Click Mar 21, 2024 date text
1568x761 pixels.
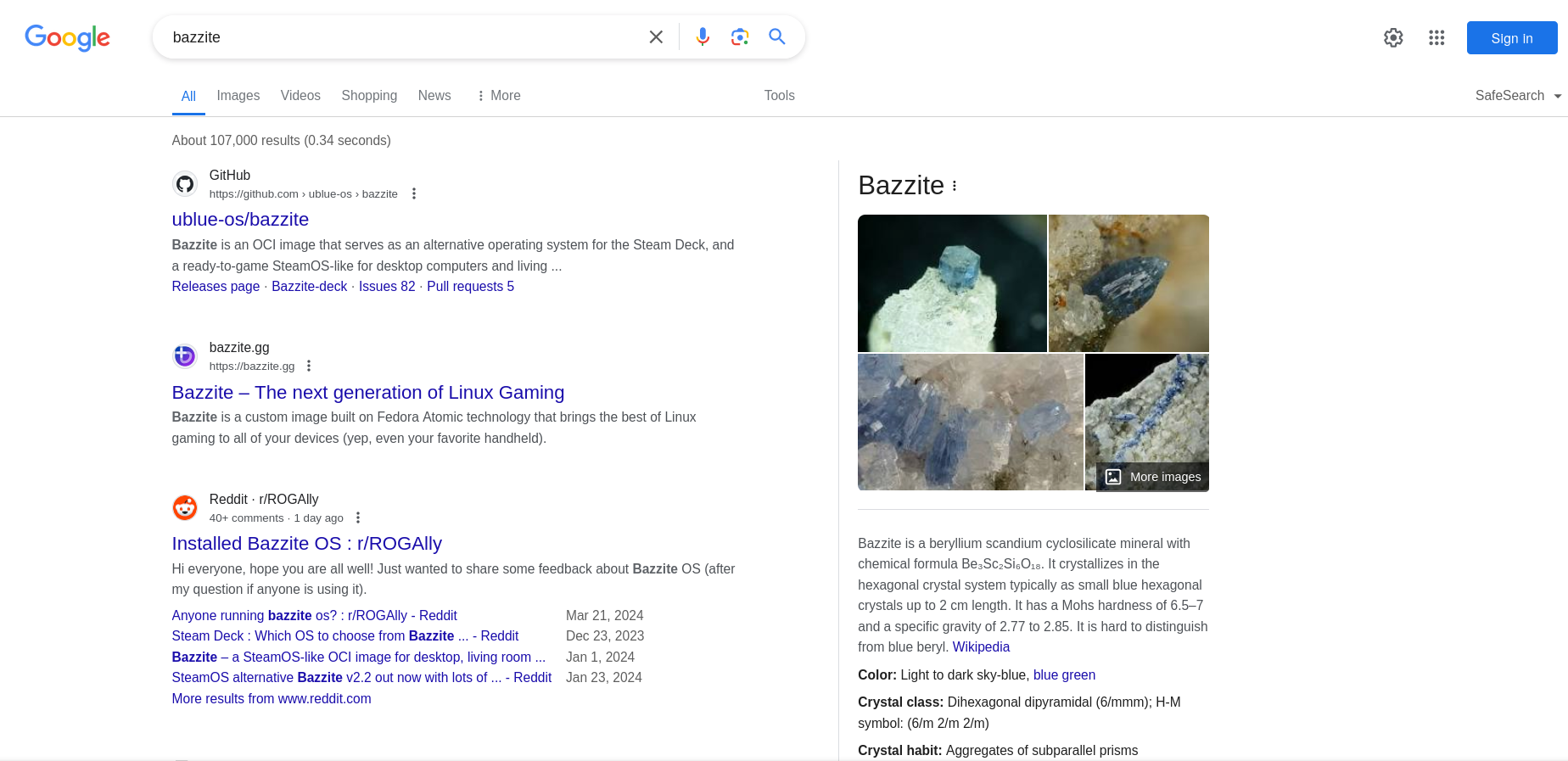tap(605, 616)
